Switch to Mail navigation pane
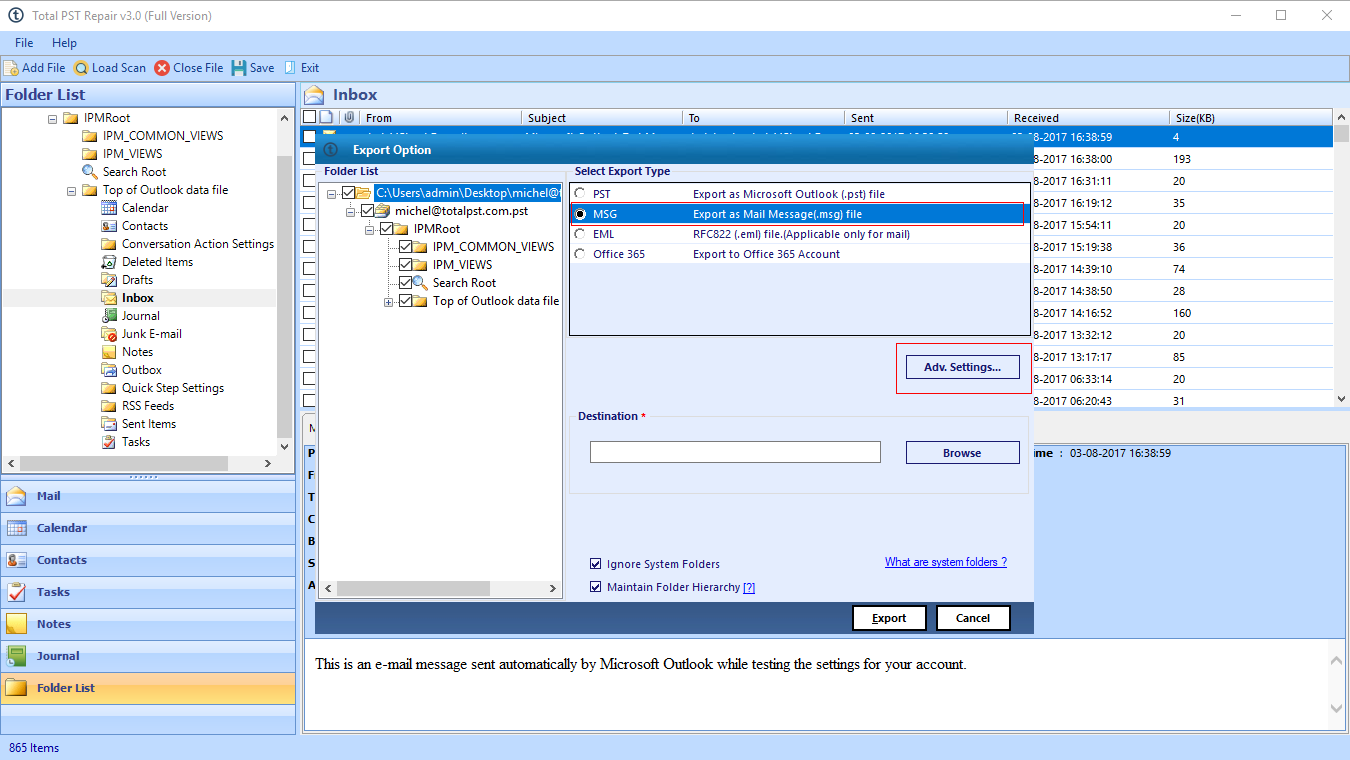This screenshot has width=1350, height=760. click(x=148, y=496)
